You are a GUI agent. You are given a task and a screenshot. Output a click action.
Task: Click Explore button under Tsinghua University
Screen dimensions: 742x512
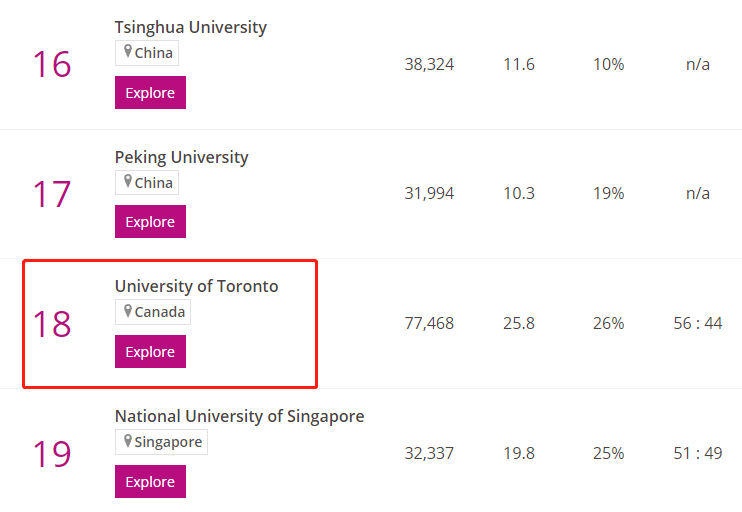pos(150,92)
